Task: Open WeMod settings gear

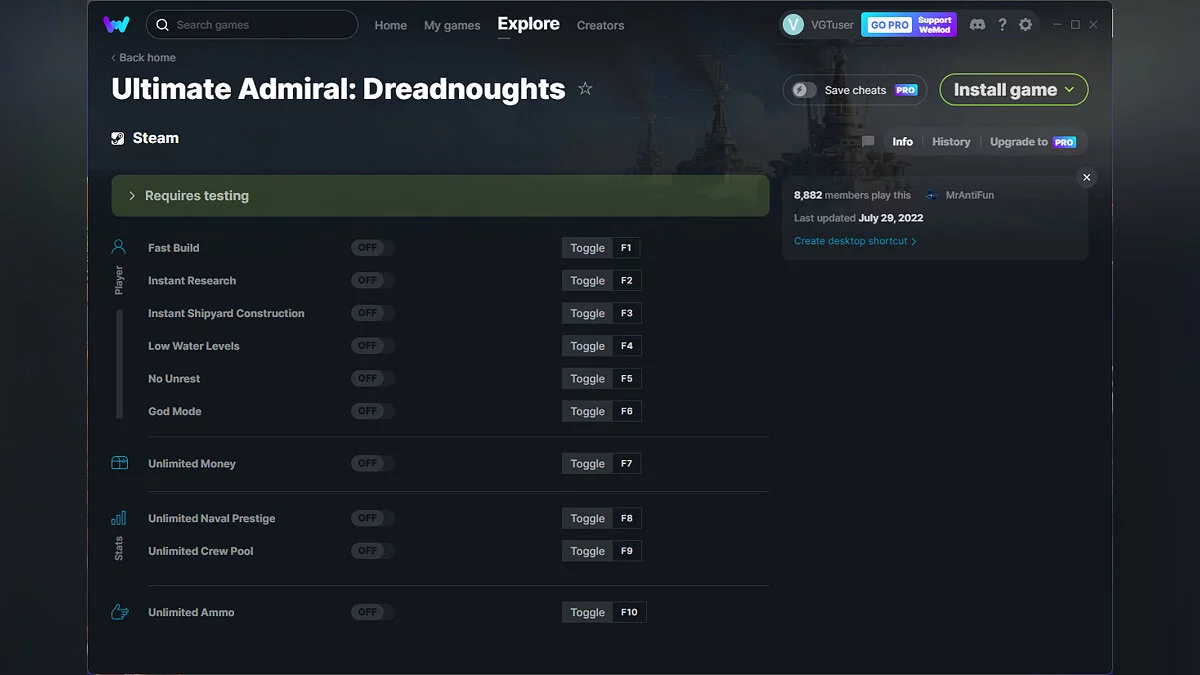Action: (1026, 24)
